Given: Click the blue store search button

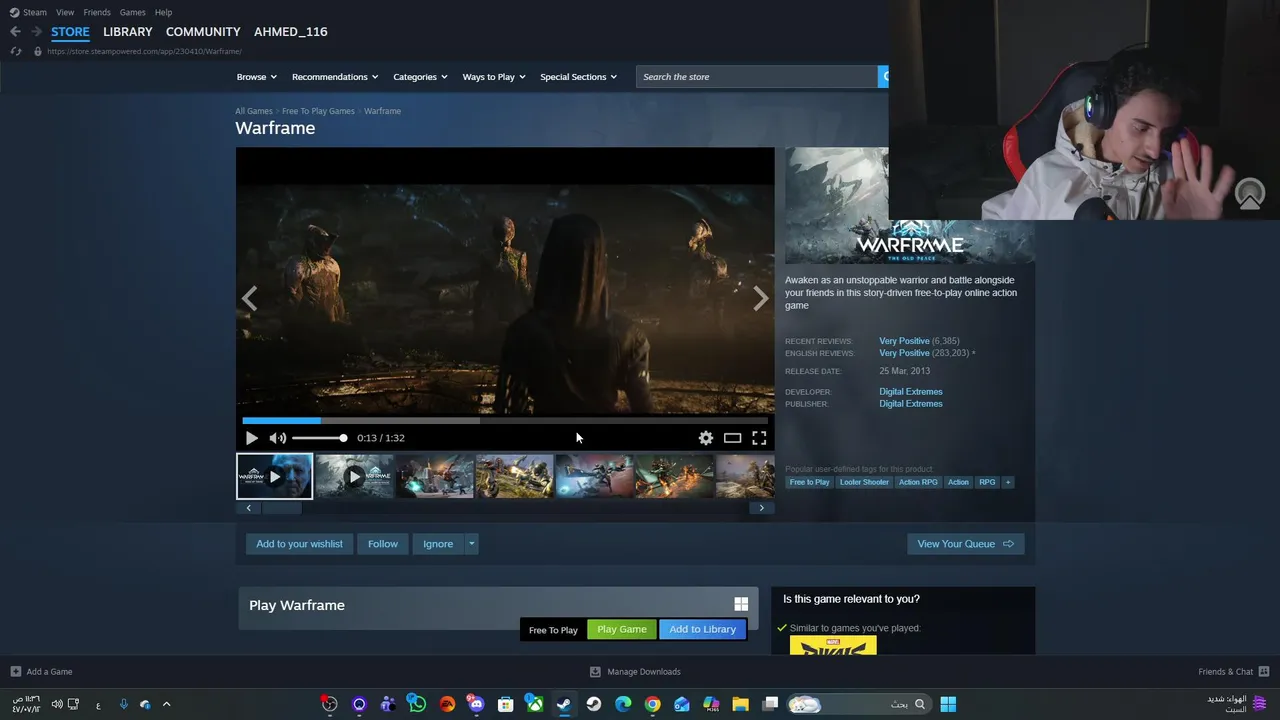Looking at the screenshot, I should [883, 77].
